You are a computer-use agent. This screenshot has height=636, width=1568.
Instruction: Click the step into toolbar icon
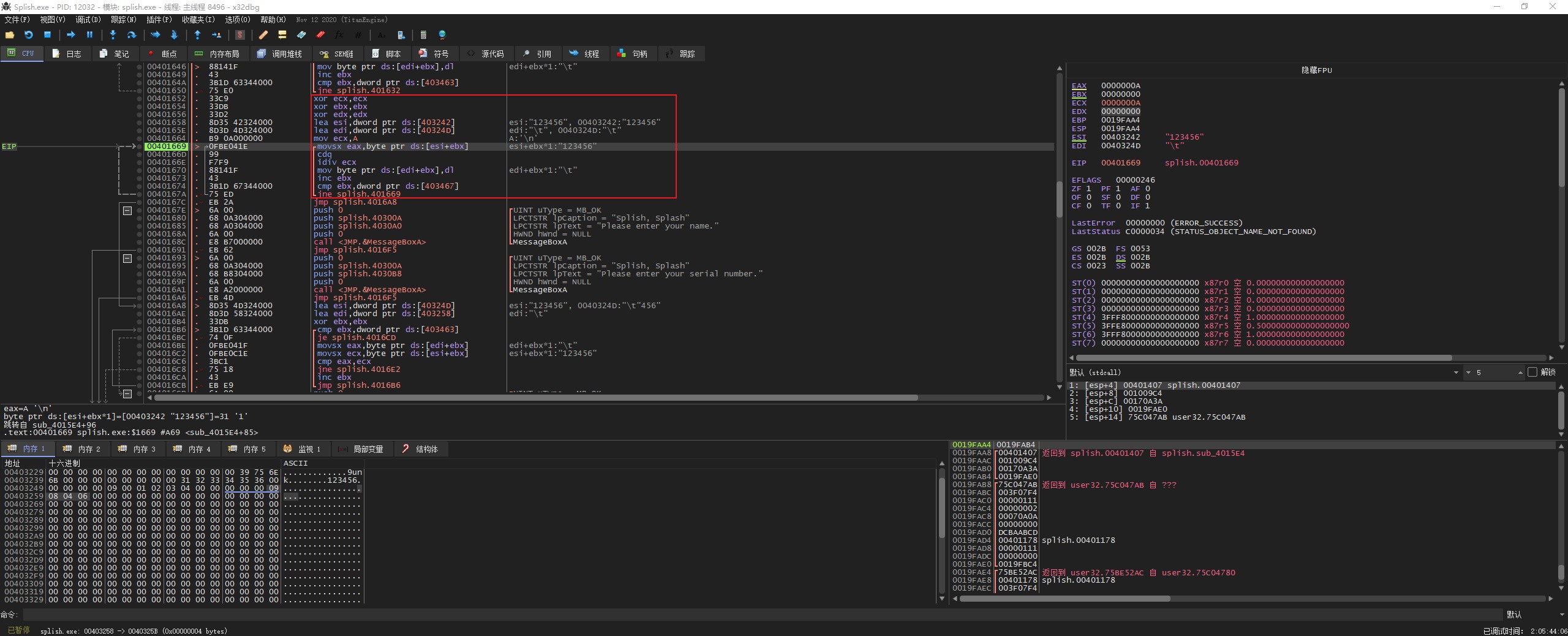[113, 35]
